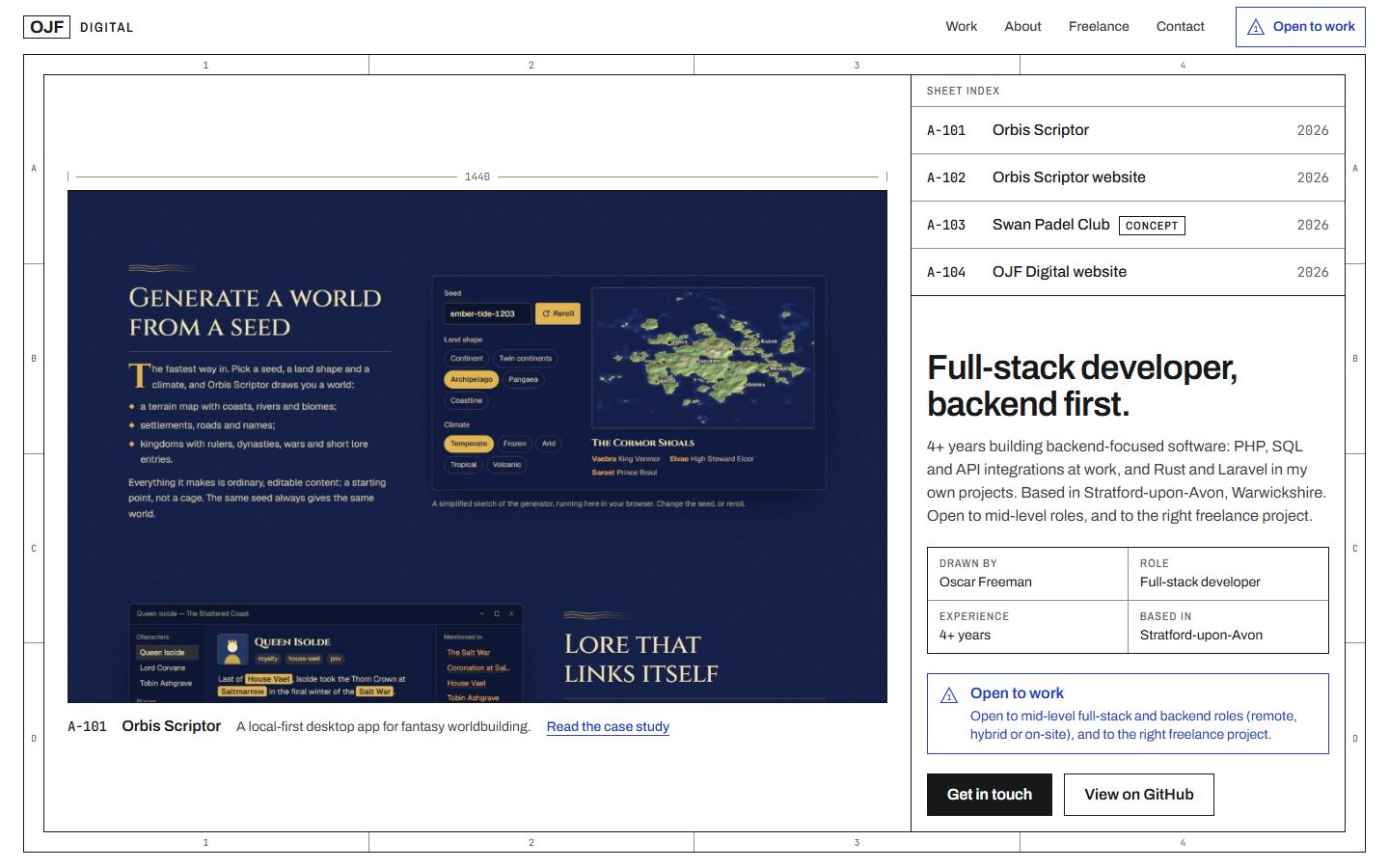
Task: Select the Continent land shape chip
Action: (467, 358)
